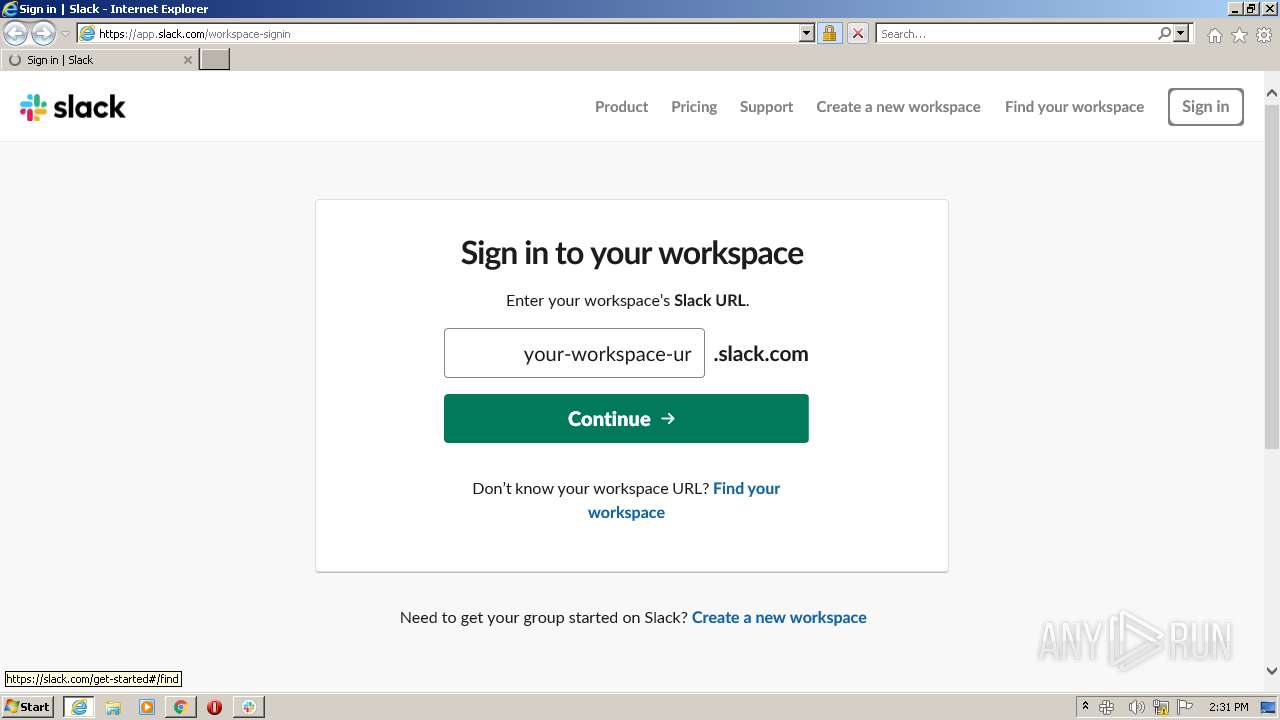Screen dimensions: 1280x720
Task: Open Chrome from the taskbar
Action: (180, 707)
